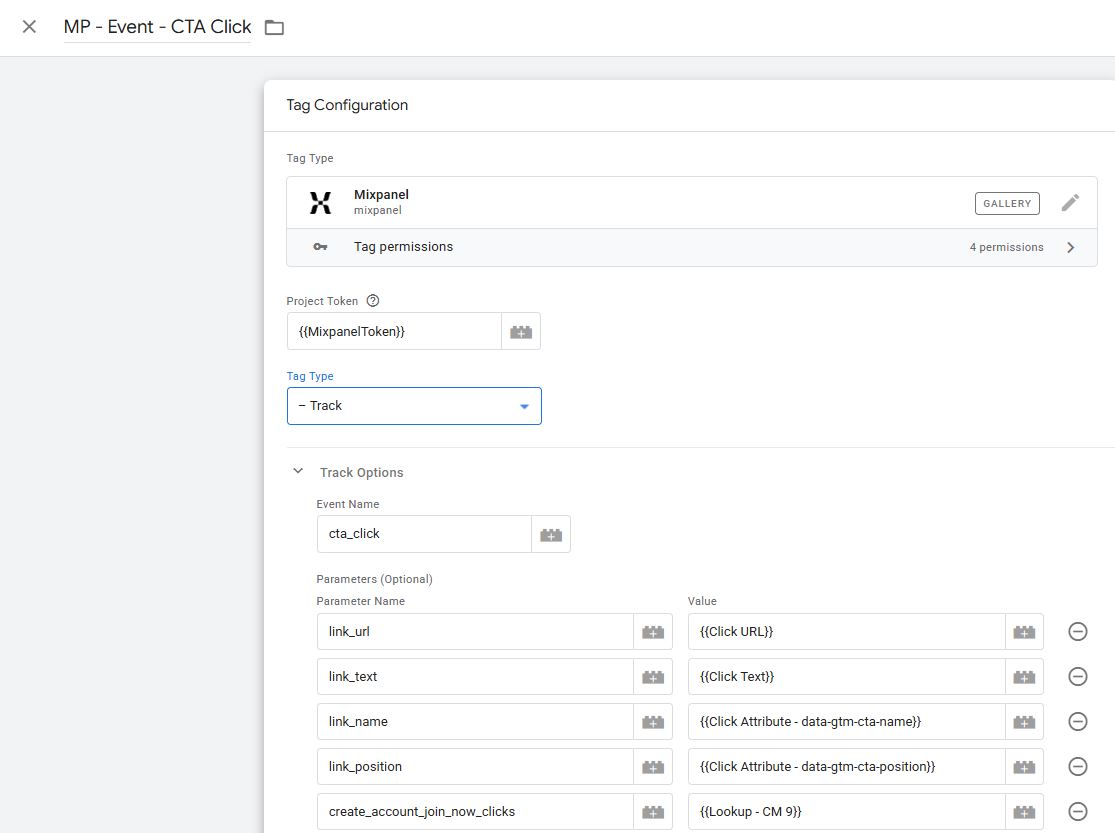Remove the create_account_join_now_clicks parameter
Viewport: 1115px width, 833px height.
click(1077, 811)
